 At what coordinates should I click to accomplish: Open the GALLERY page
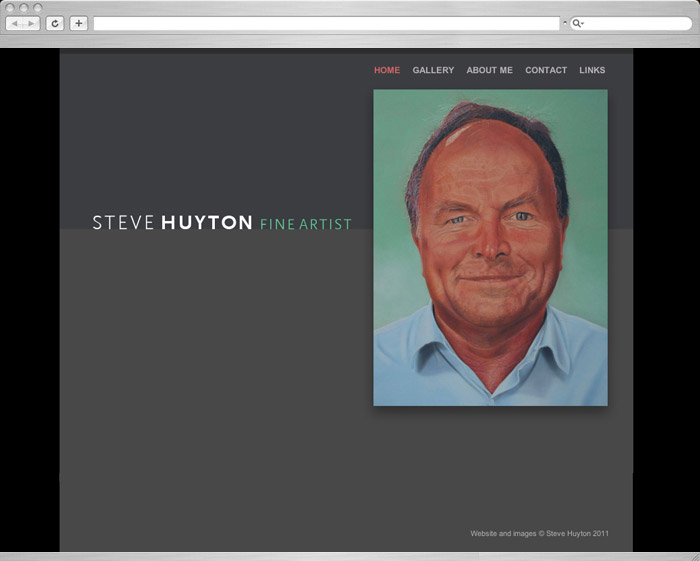point(433,70)
